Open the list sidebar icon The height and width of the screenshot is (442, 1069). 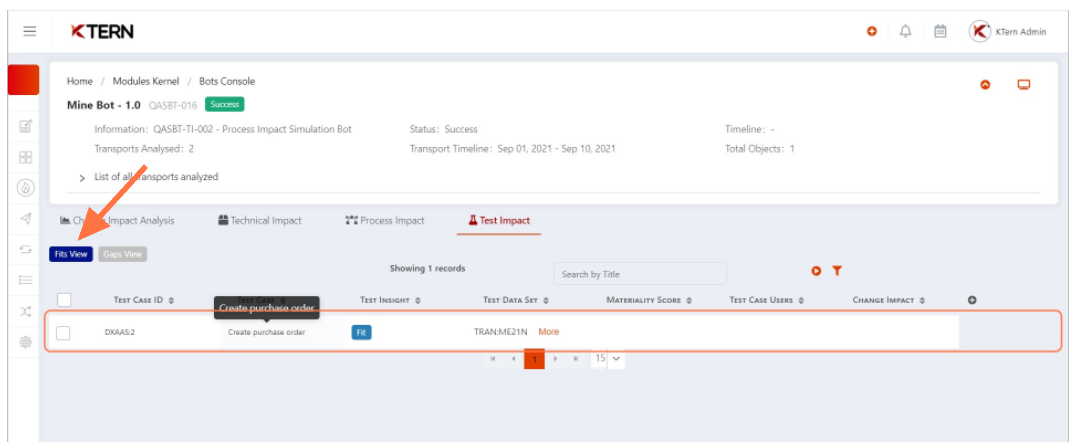25,280
